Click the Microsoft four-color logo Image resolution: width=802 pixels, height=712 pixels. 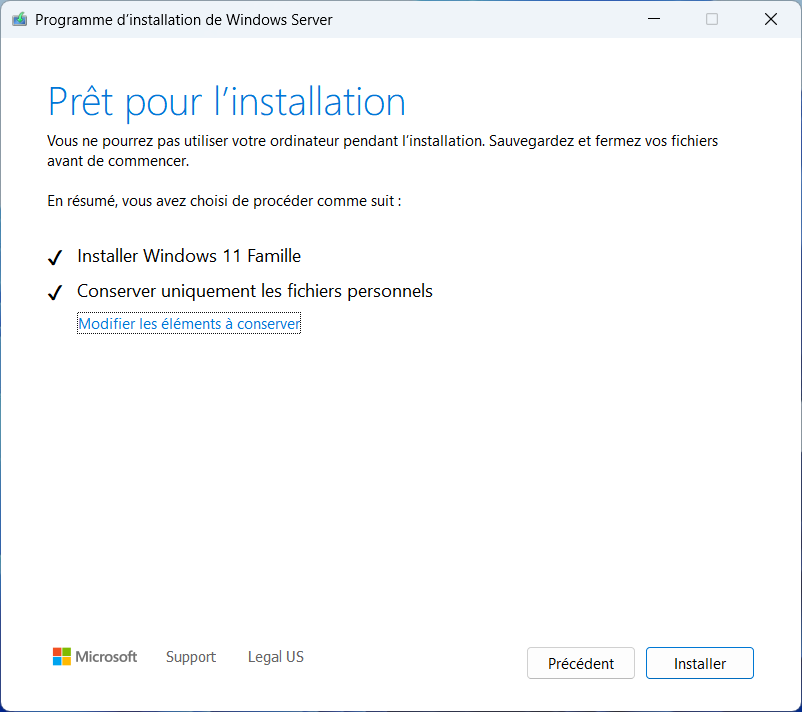pyautogui.click(x=62, y=656)
